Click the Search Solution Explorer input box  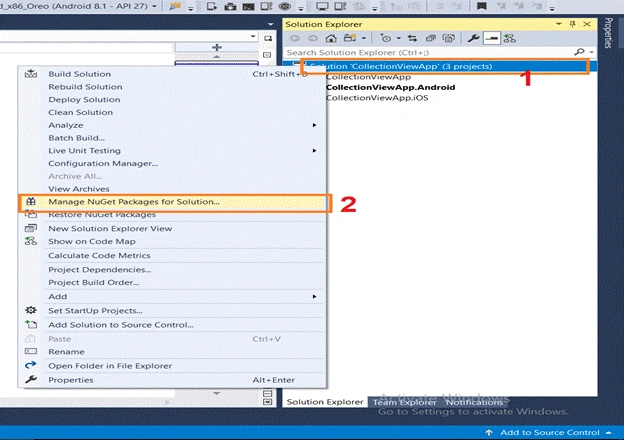(429, 53)
